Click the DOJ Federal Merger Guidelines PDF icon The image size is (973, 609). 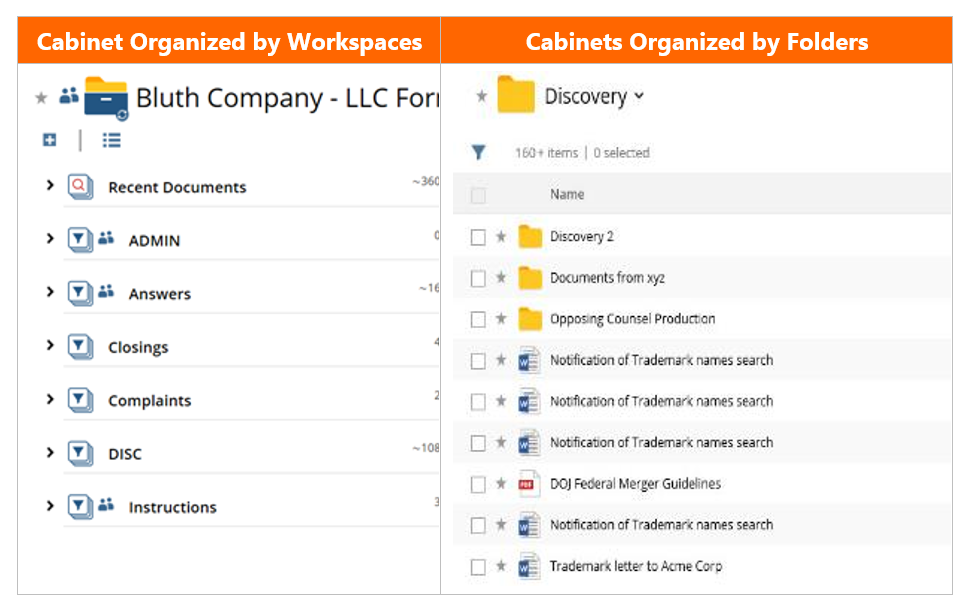[x=527, y=484]
